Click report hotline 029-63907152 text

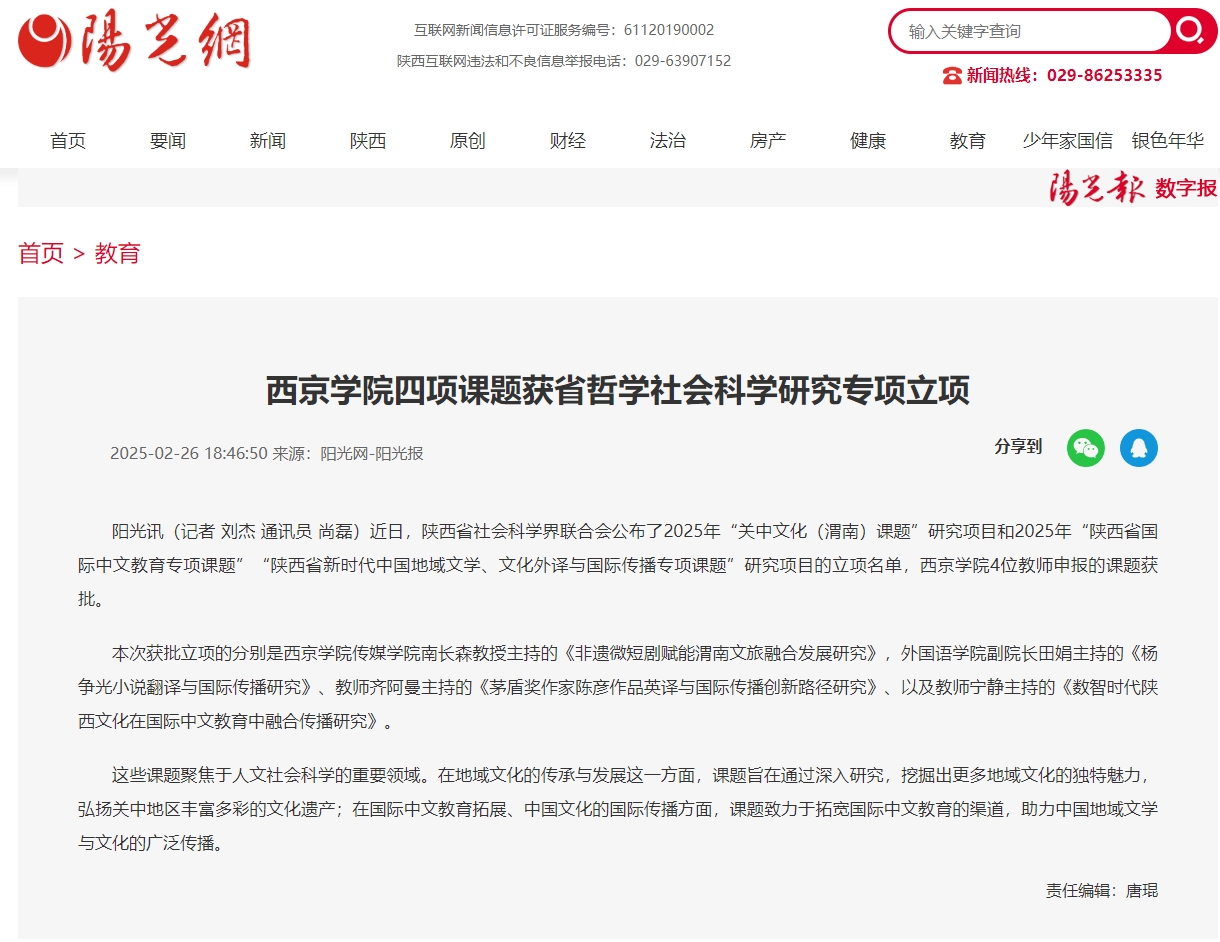(685, 61)
